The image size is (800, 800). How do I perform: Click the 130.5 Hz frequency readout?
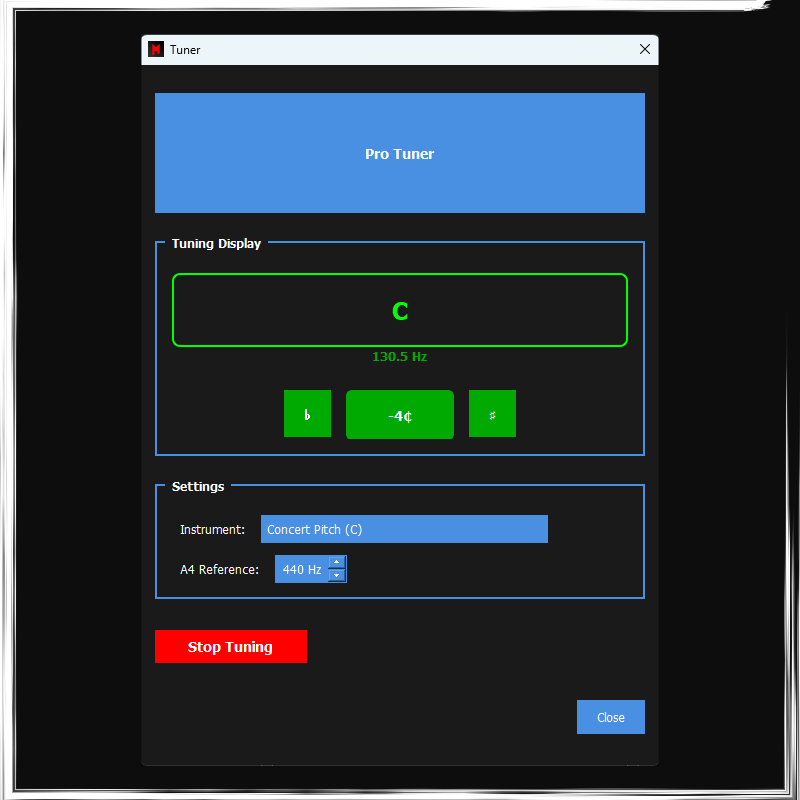[400, 357]
